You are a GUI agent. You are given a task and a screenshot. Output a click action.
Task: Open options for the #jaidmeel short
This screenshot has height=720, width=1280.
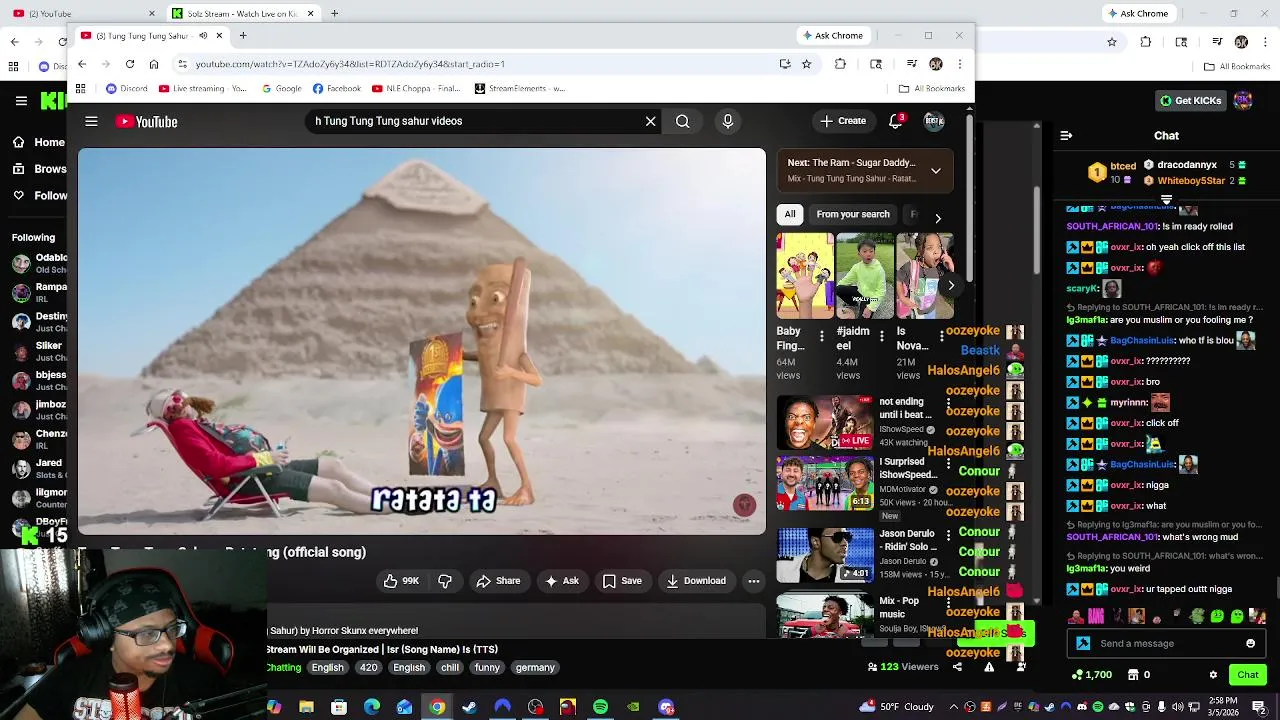click(881, 336)
